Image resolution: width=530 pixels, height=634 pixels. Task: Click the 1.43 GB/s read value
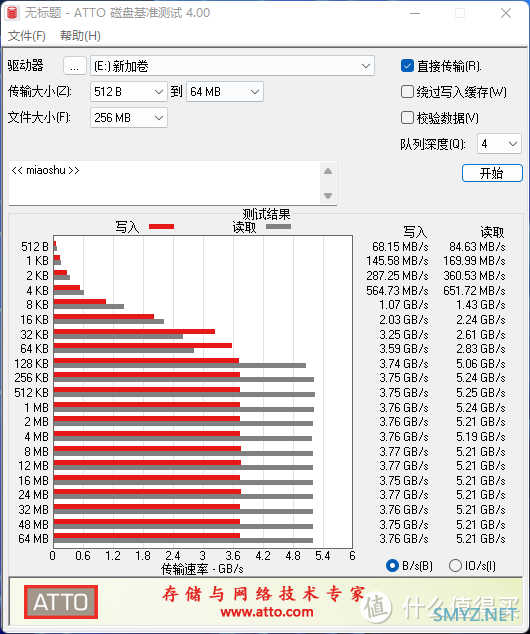click(481, 305)
